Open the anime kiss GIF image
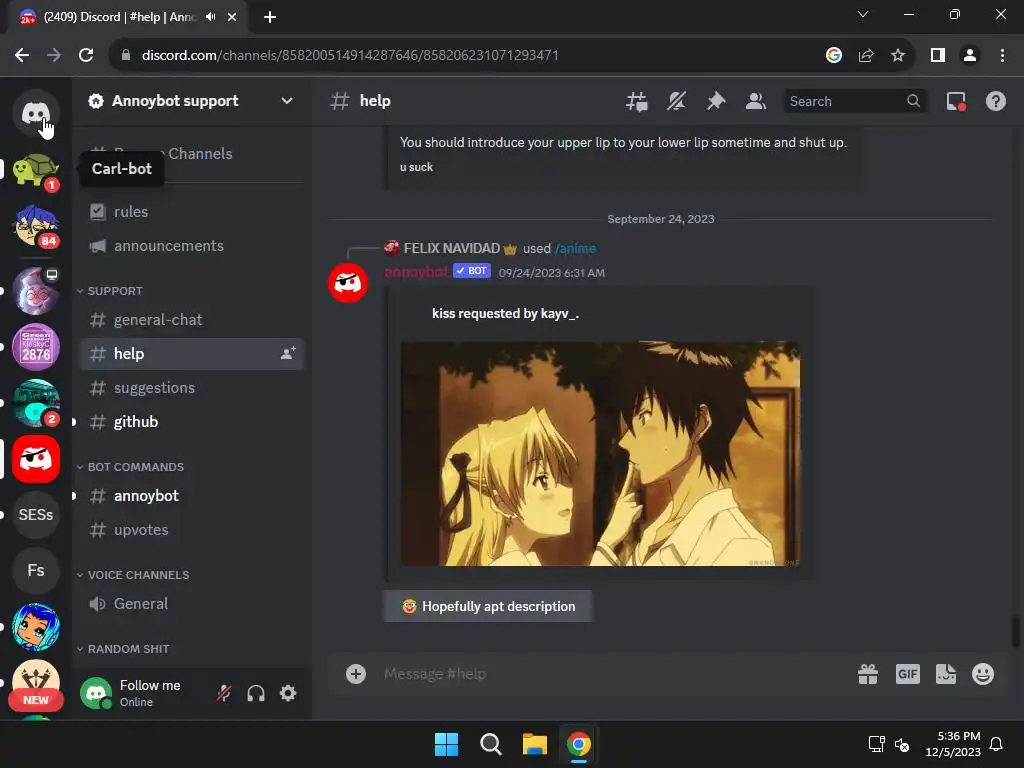This screenshot has width=1024, height=768. (x=600, y=454)
